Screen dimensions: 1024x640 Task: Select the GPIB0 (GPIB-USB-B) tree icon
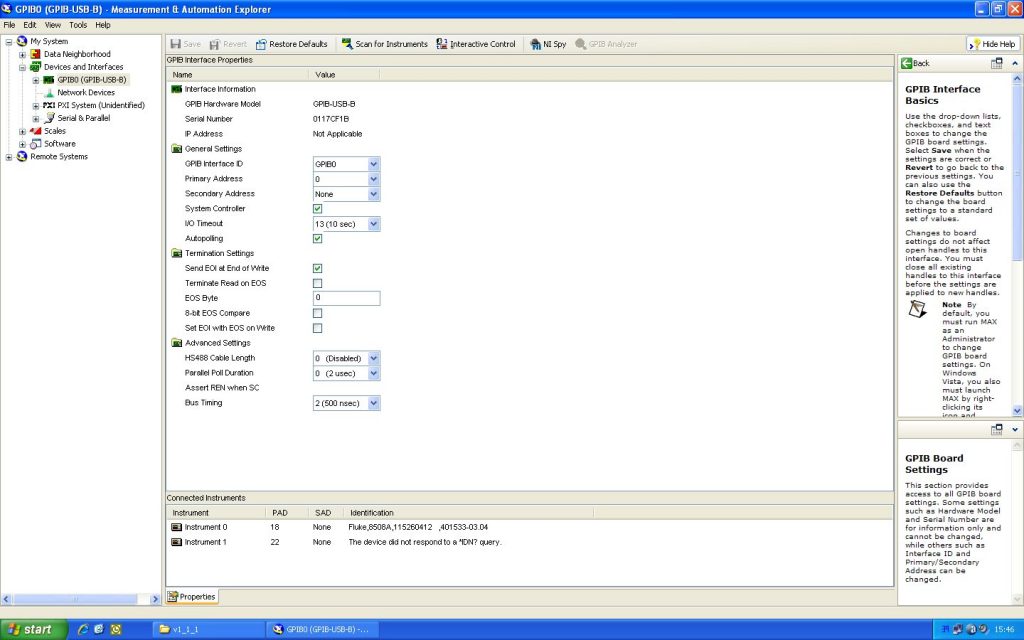coord(48,80)
